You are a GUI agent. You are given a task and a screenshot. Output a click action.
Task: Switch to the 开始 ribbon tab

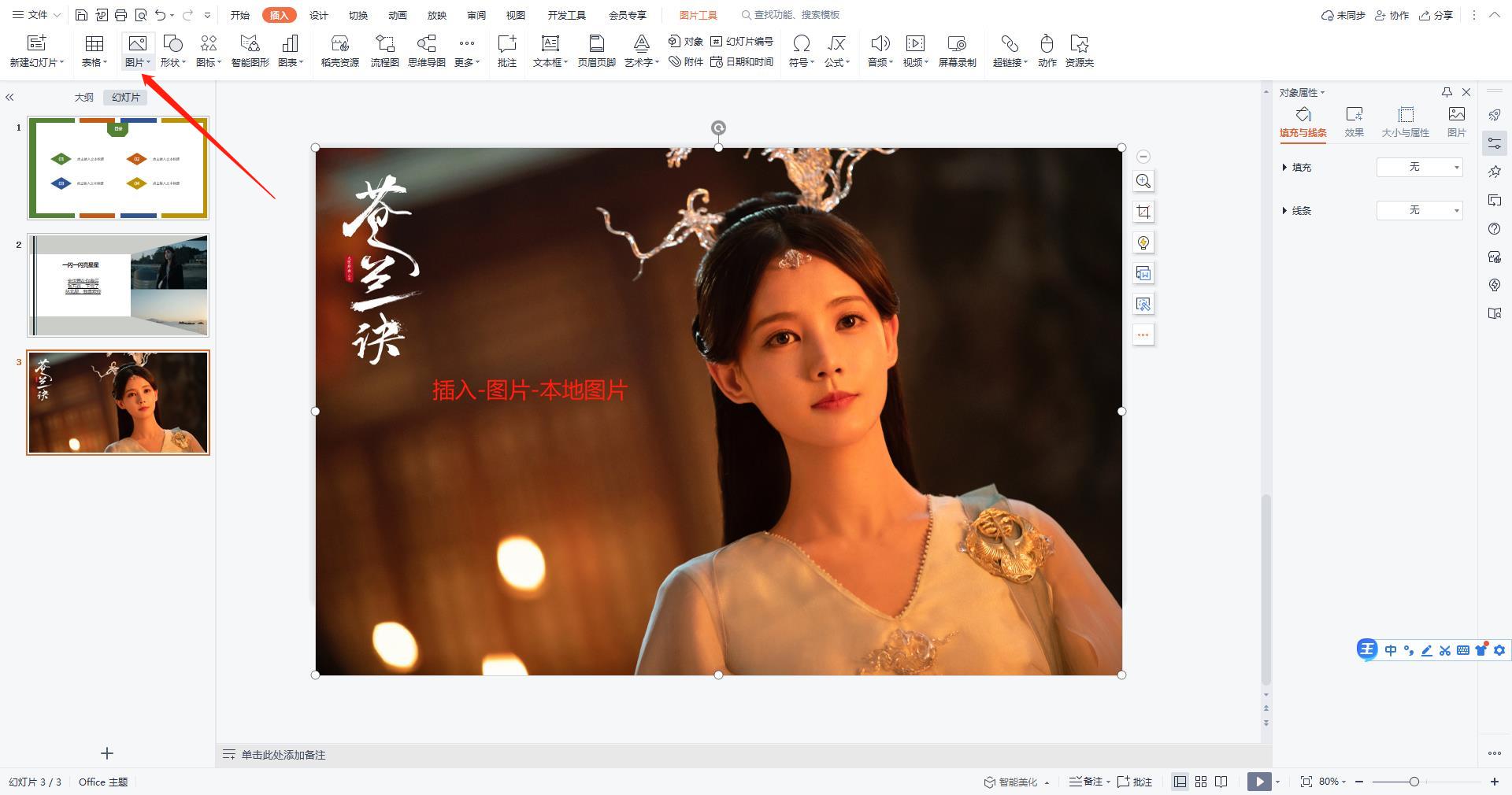240,15
